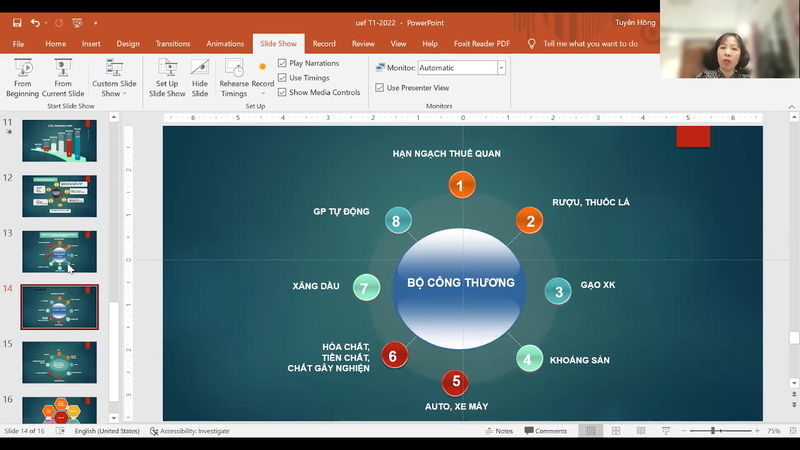The image size is (800, 450).
Task: Toggle the Play Narrations checkbox
Action: [x=283, y=63]
